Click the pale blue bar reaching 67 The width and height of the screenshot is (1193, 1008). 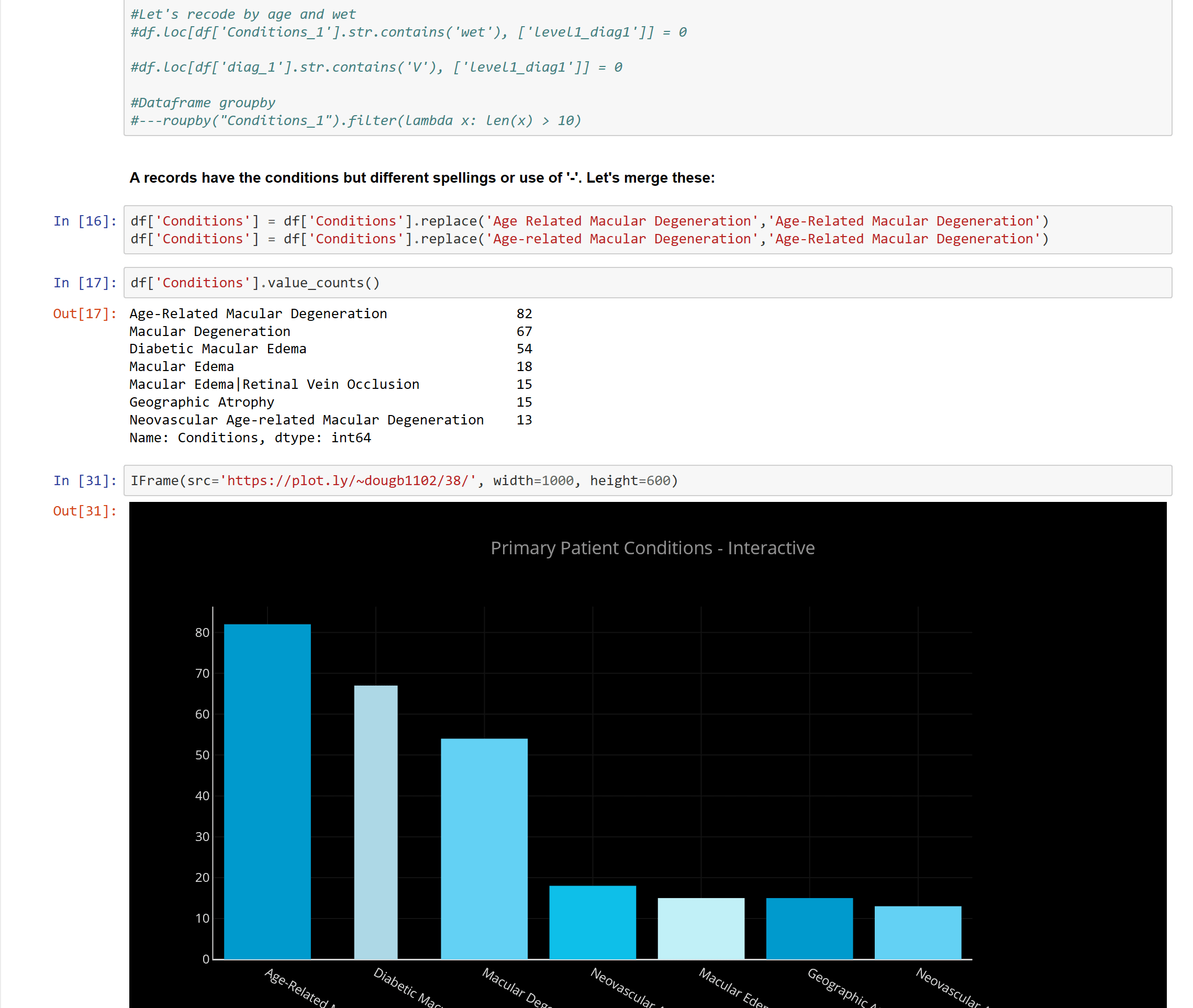(x=375, y=822)
